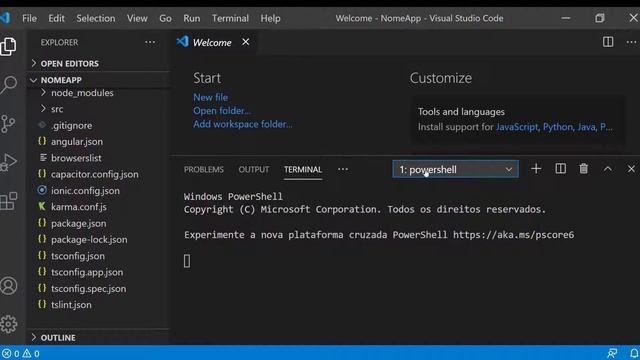Open karma.conf.js file
Image resolution: width=640 pixels, height=360 pixels.
pyautogui.click(x=79, y=207)
